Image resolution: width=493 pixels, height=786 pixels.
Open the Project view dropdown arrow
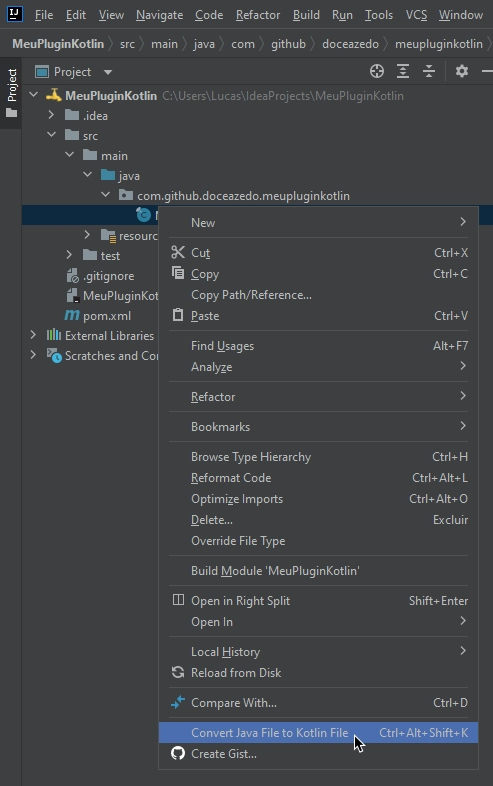pyautogui.click(x=108, y=72)
